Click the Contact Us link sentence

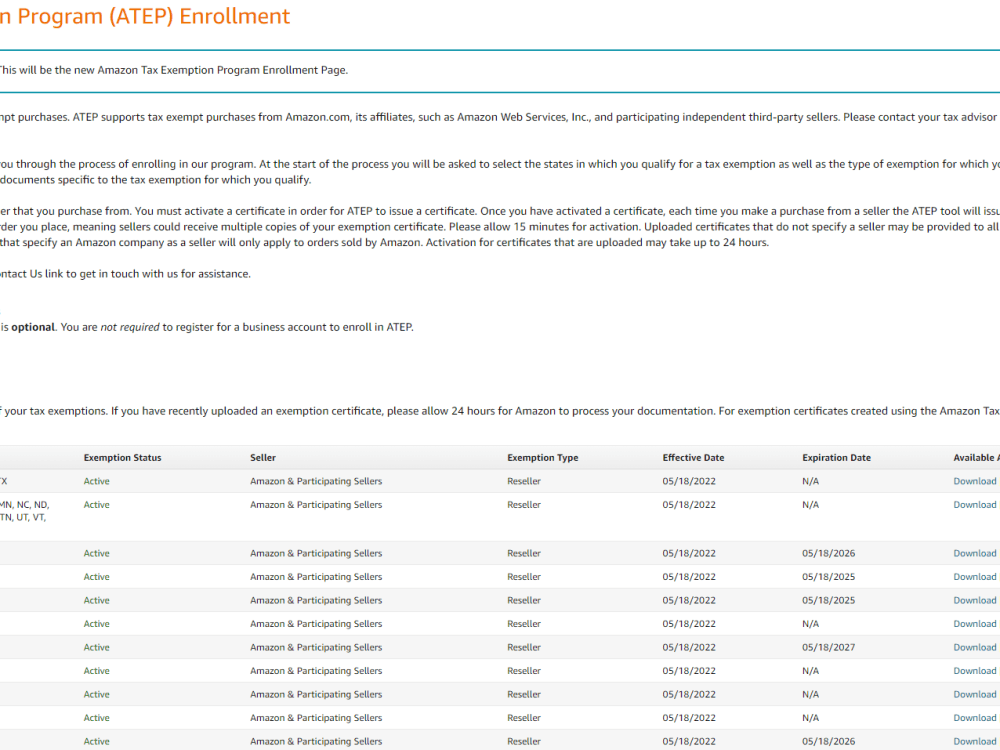tap(125, 274)
